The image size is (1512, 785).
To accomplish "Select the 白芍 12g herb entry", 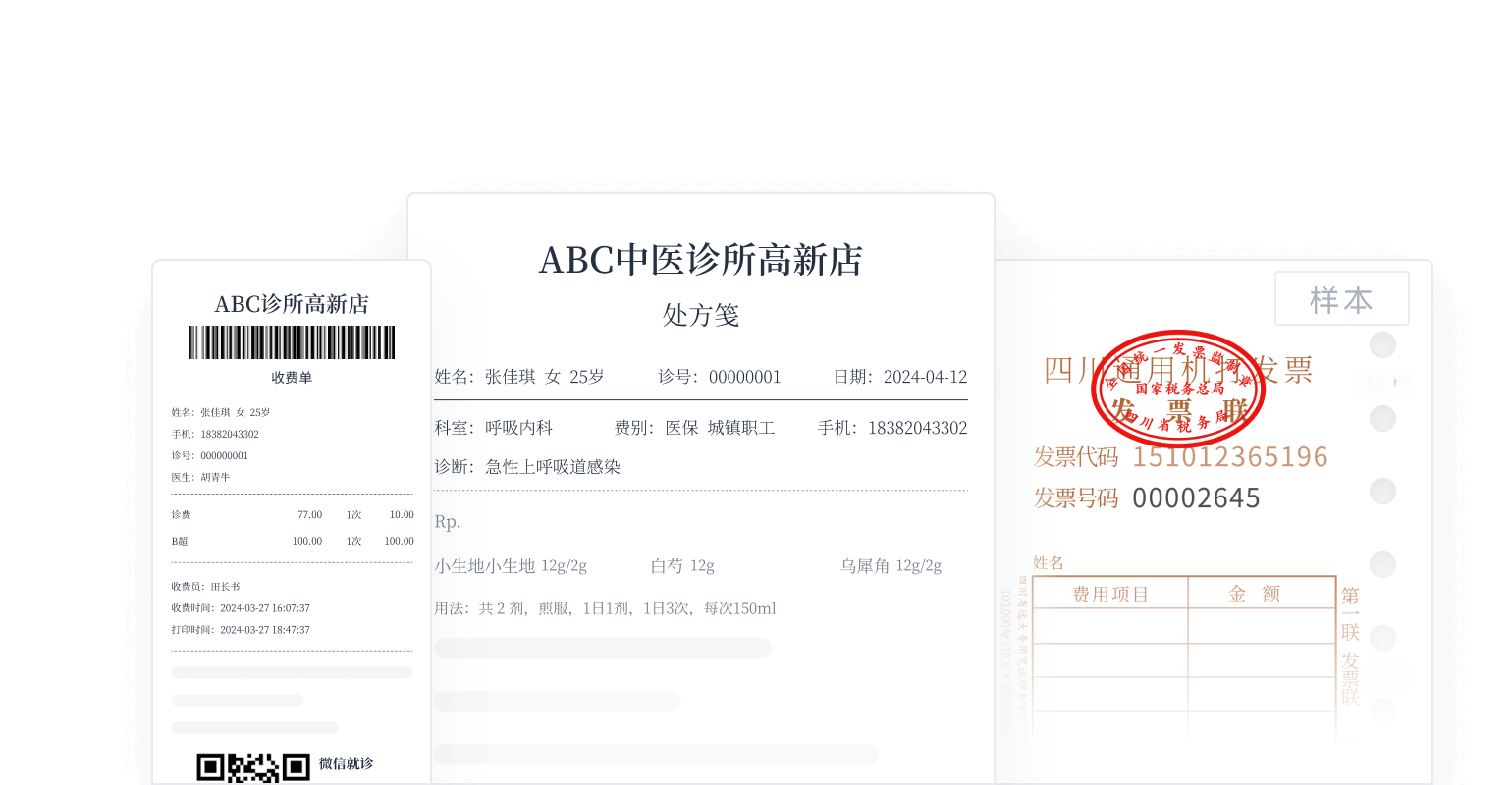I will click(x=682, y=566).
